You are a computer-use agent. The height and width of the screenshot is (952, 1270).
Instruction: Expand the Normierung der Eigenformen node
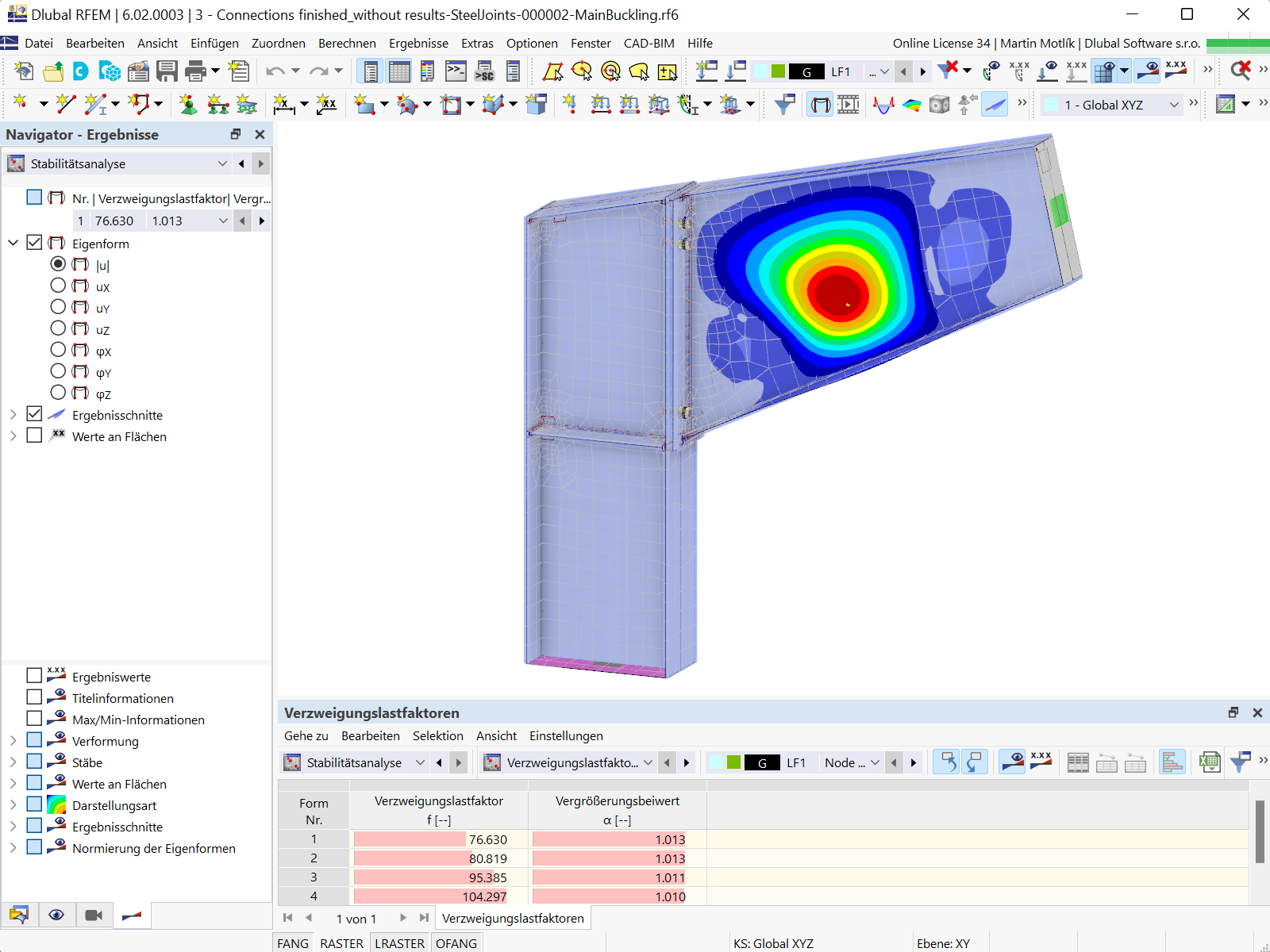[x=13, y=847]
